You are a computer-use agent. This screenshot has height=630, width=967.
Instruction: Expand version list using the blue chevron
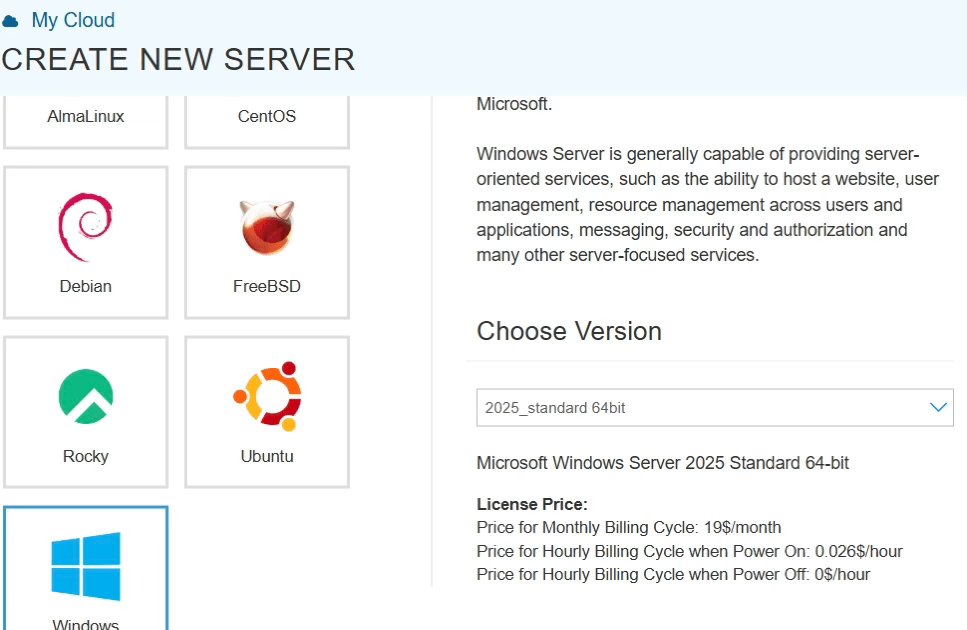click(938, 408)
